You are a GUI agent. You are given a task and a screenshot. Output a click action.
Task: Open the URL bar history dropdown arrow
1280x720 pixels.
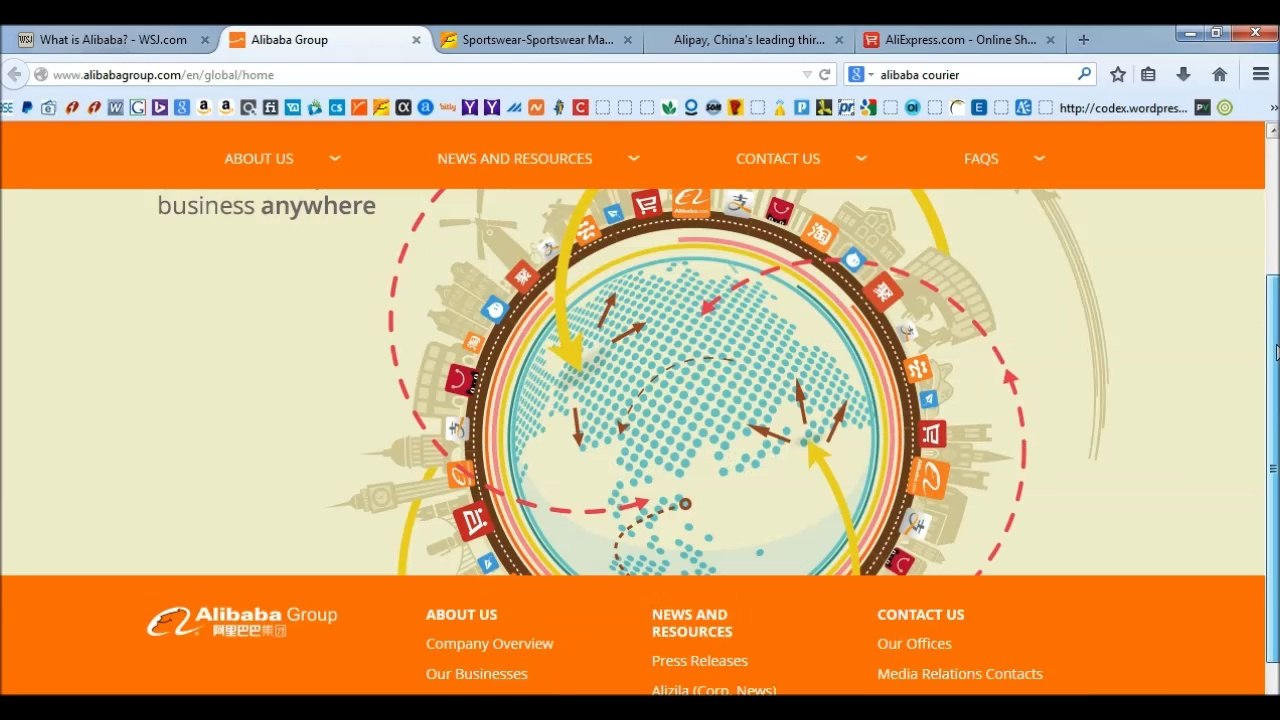[807, 74]
